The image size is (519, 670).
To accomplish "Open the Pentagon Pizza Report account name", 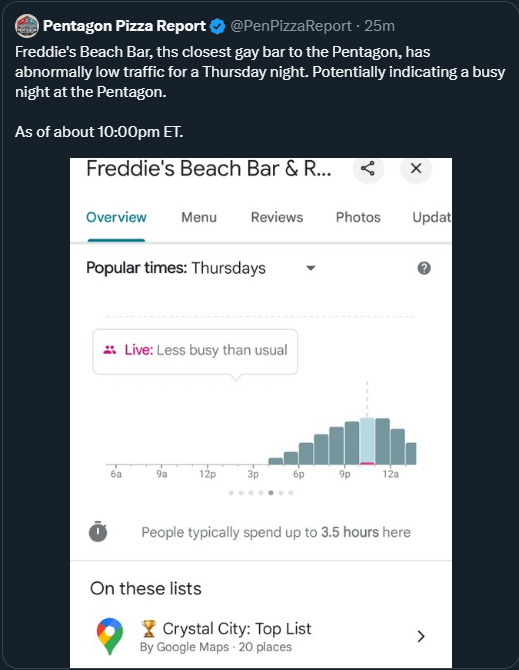I will coord(124,26).
